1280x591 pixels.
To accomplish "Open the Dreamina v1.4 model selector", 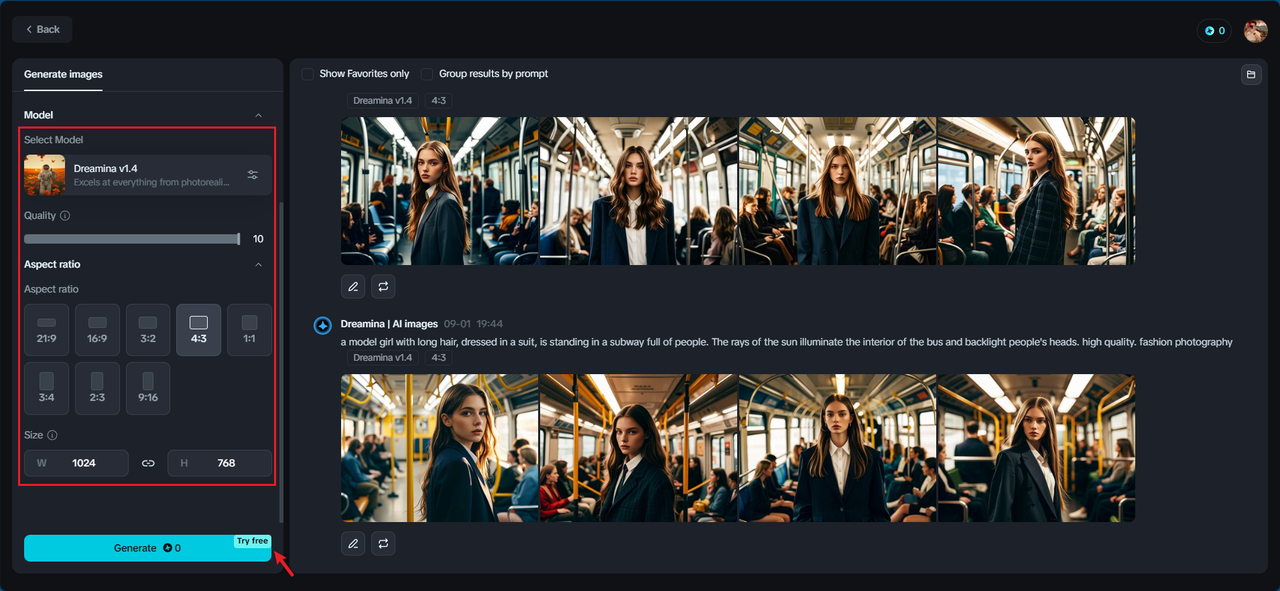I will (x=148, y=175).
